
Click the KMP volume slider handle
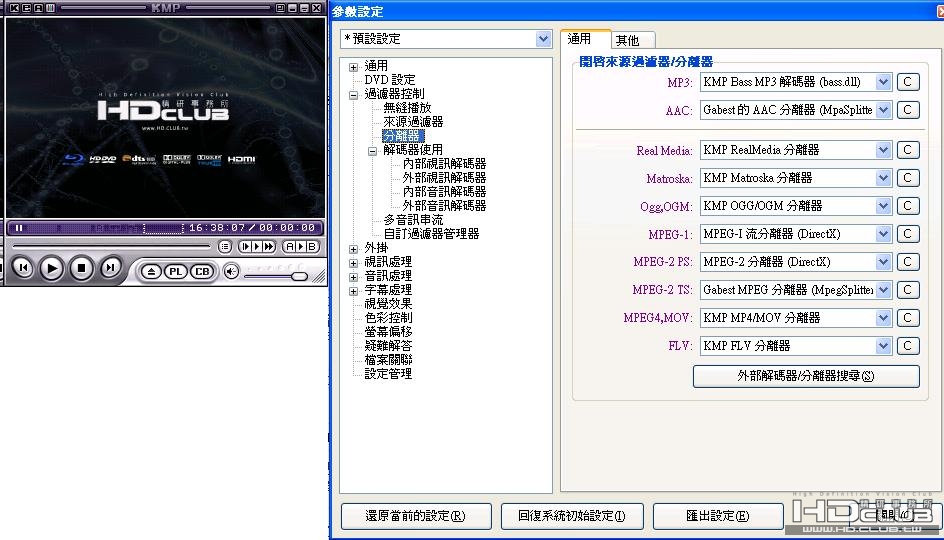coord(299,276)
